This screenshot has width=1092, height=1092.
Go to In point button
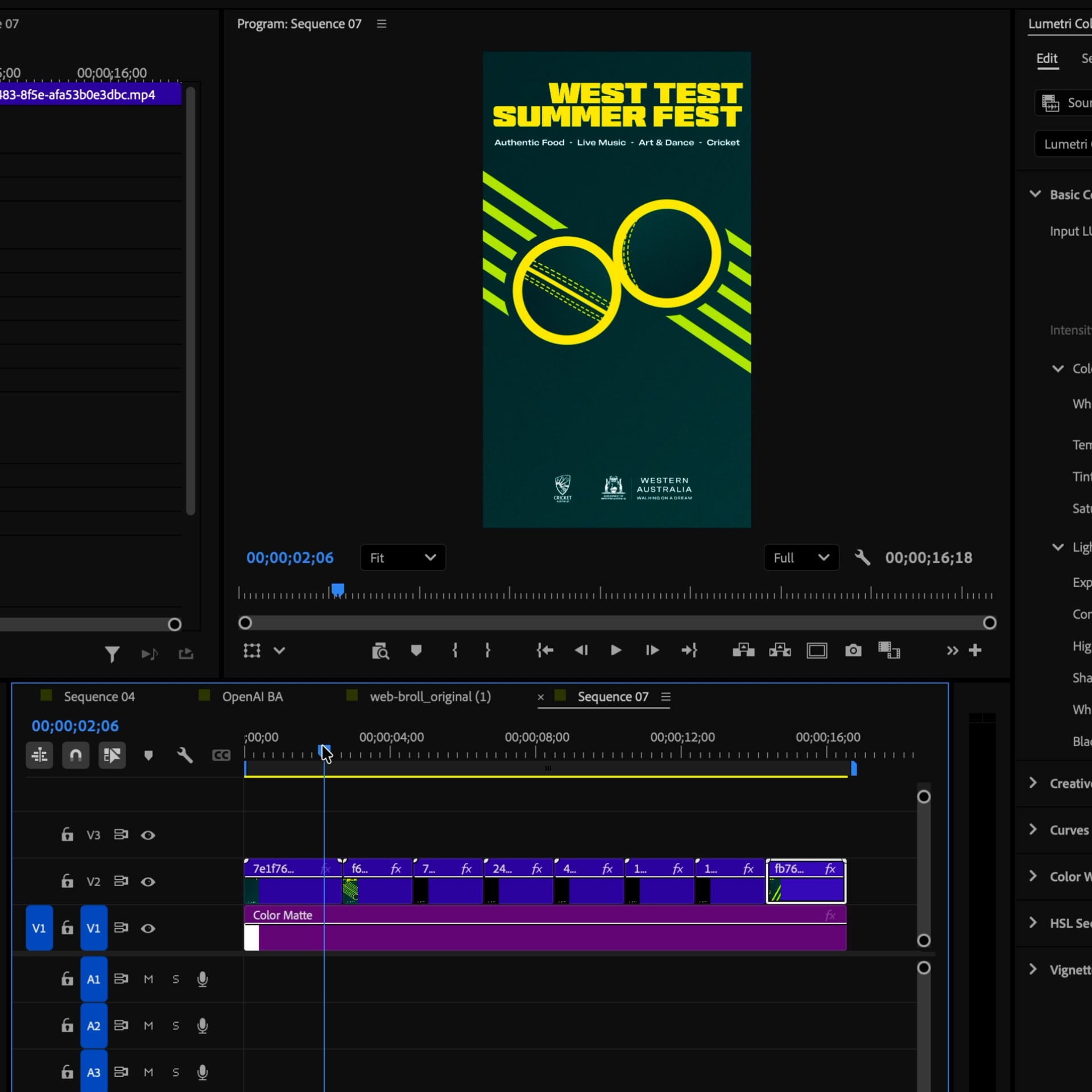pos(545,650)
